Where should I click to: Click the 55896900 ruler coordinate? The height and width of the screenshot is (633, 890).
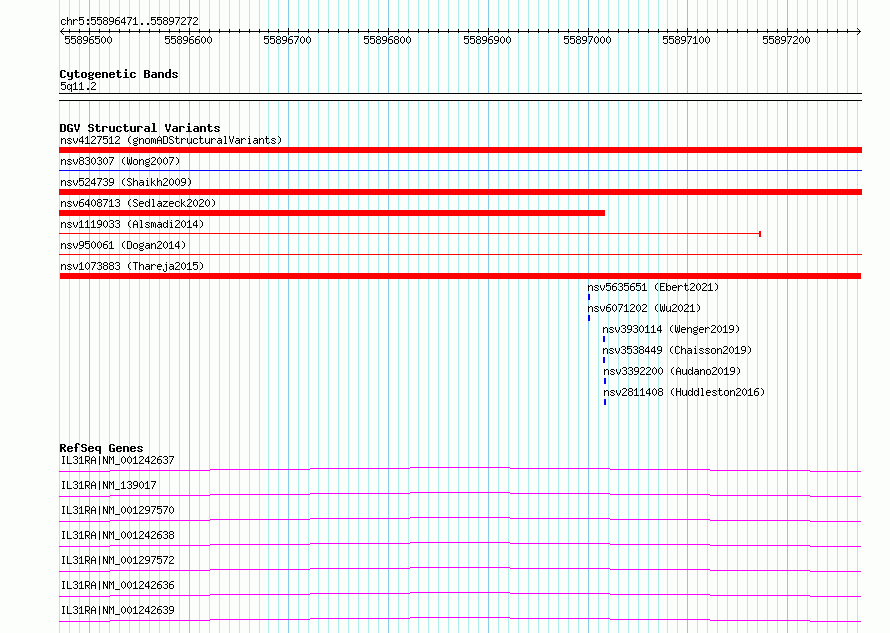488,40
